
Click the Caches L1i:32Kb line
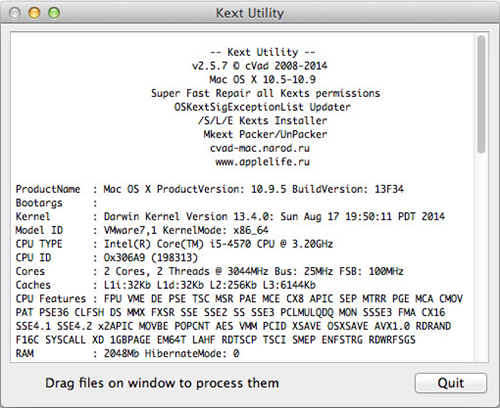pyautogui.click(x=165, y=285)
